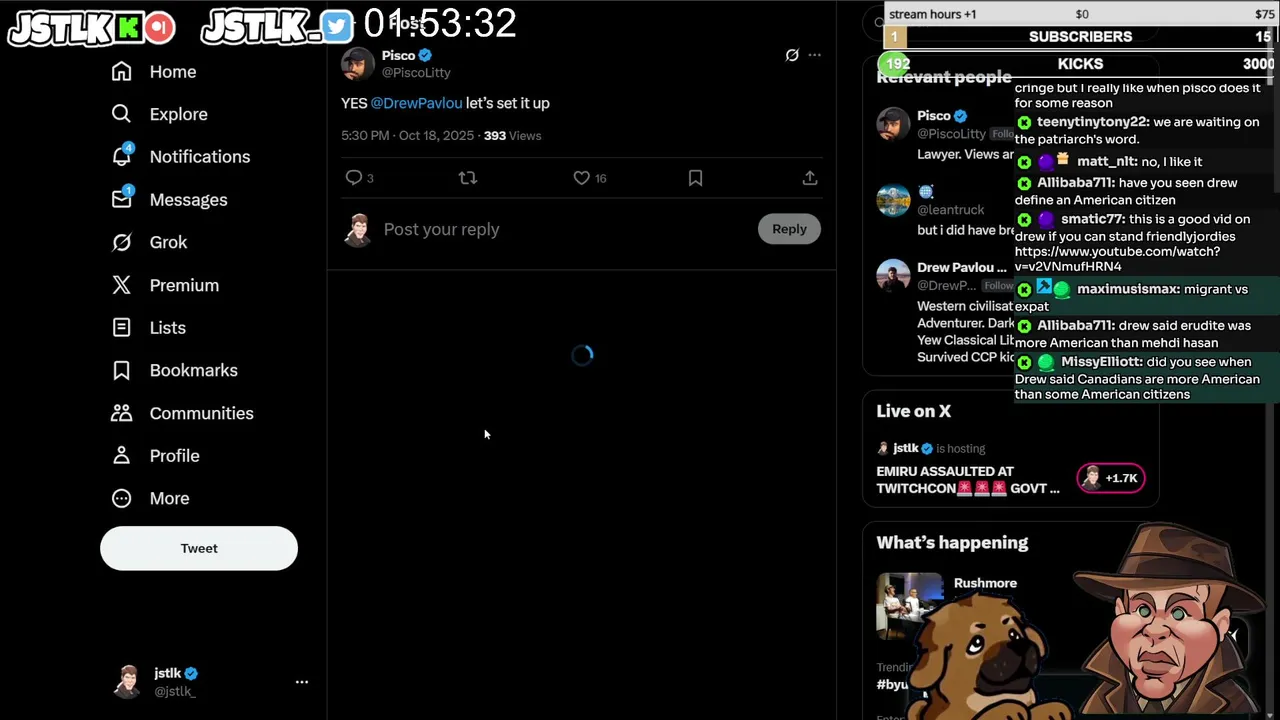Open the Messages envelope icon
1280x720 pixels.
pyautogui.click(x=121, y=199)
